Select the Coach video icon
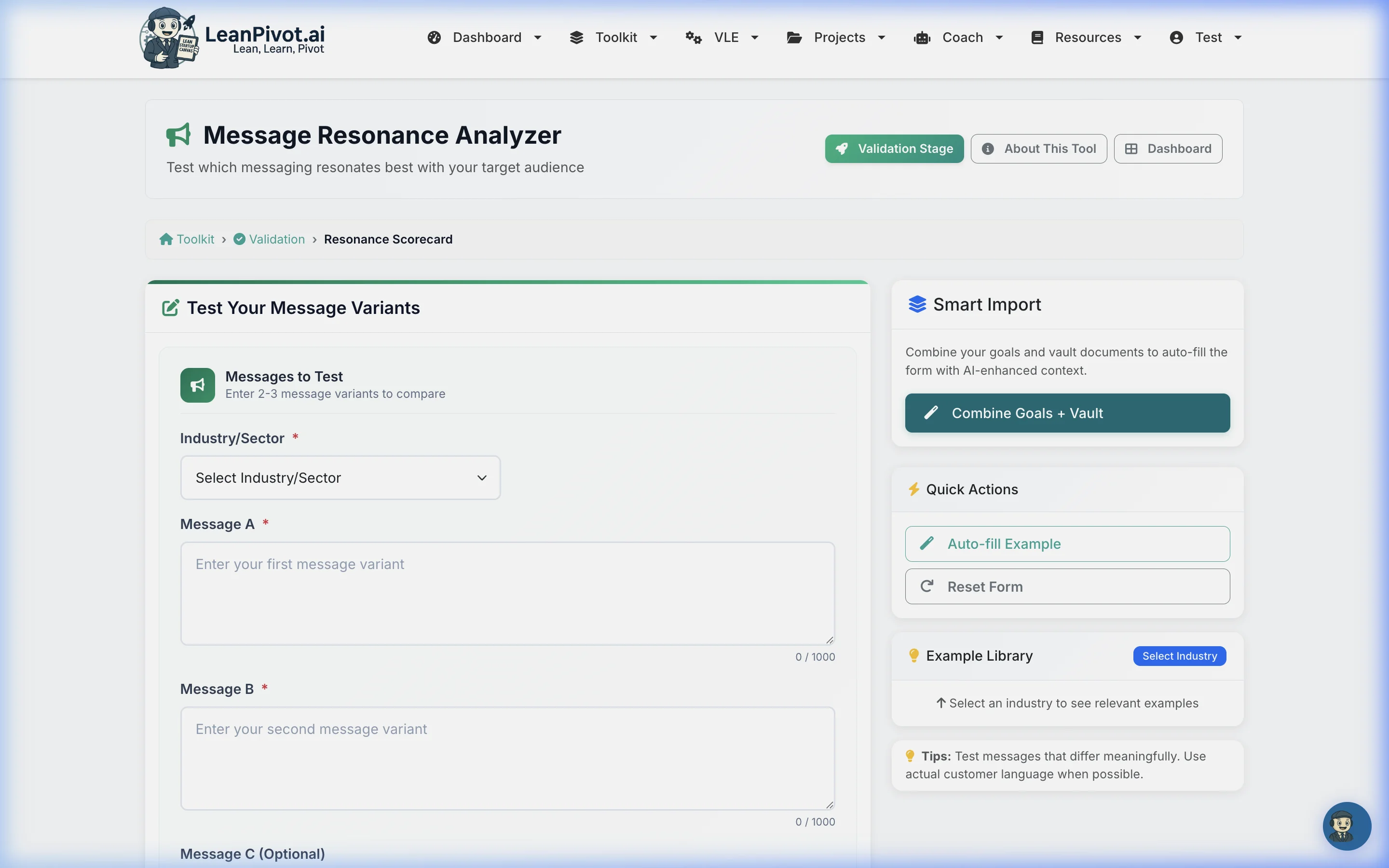1389x868 pixels. click(922, 37)
